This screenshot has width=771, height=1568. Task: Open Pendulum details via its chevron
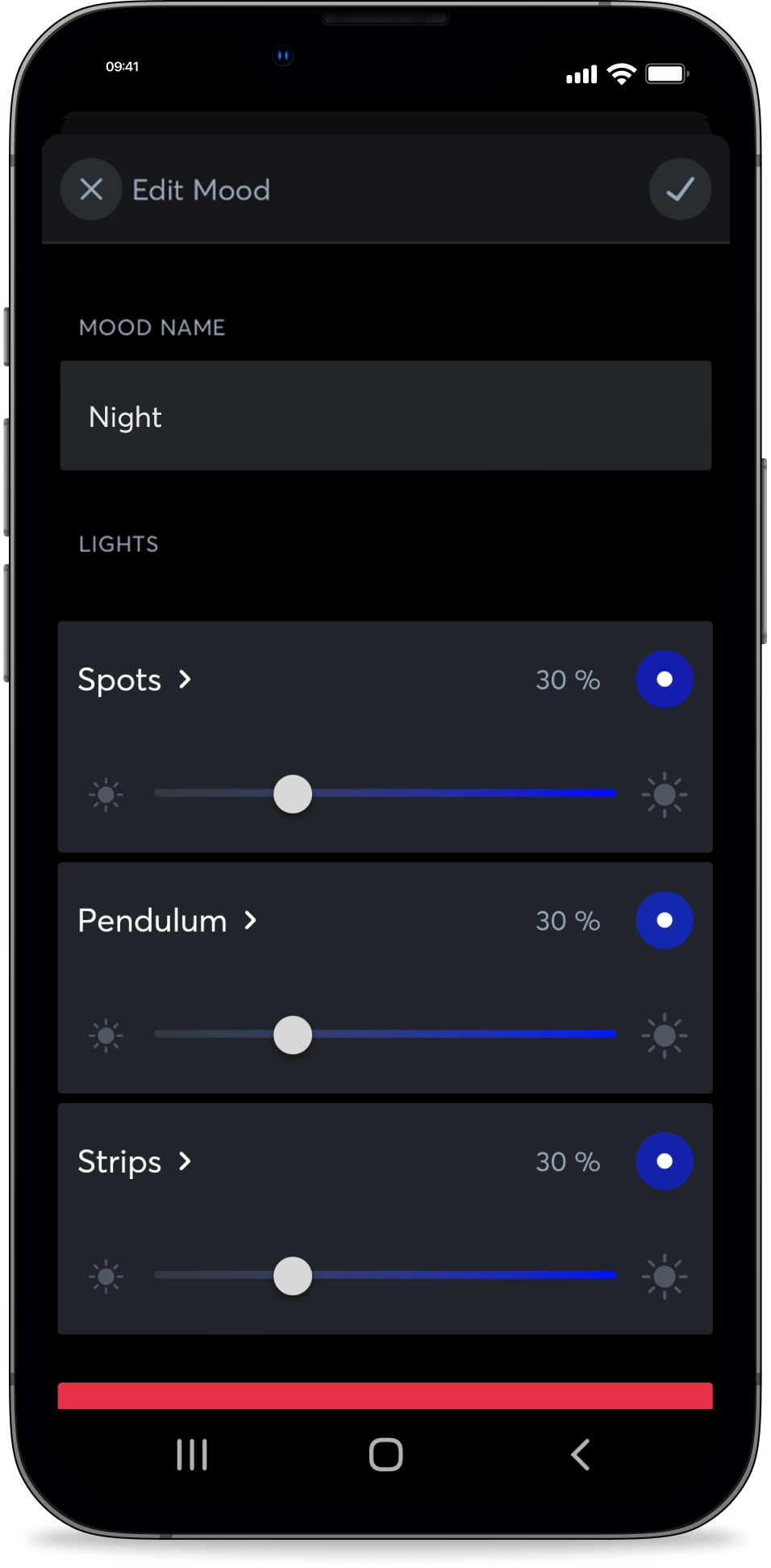pyautogui.click(x=251, y=920)
